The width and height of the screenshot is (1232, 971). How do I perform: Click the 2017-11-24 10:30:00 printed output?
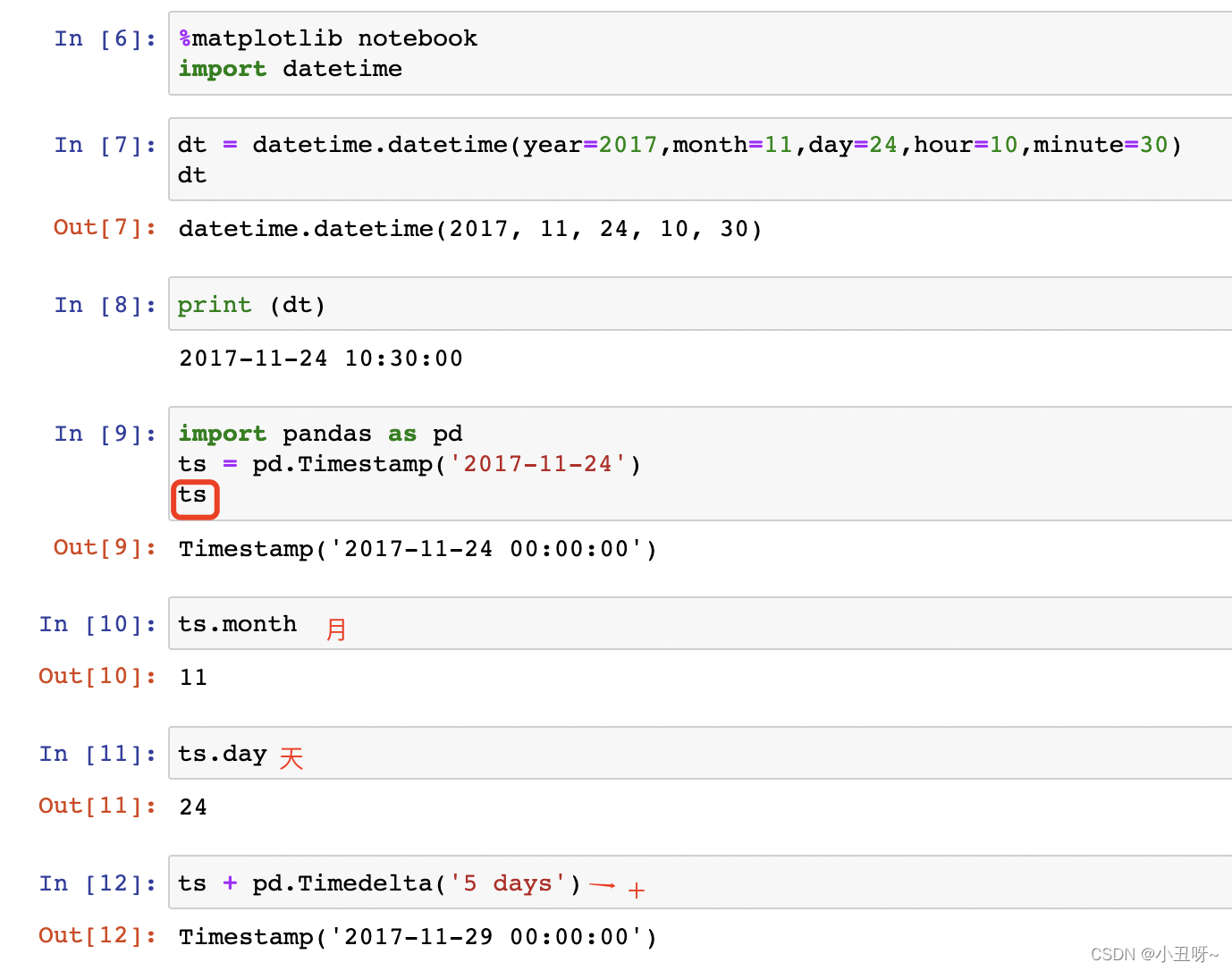point(321,359)
